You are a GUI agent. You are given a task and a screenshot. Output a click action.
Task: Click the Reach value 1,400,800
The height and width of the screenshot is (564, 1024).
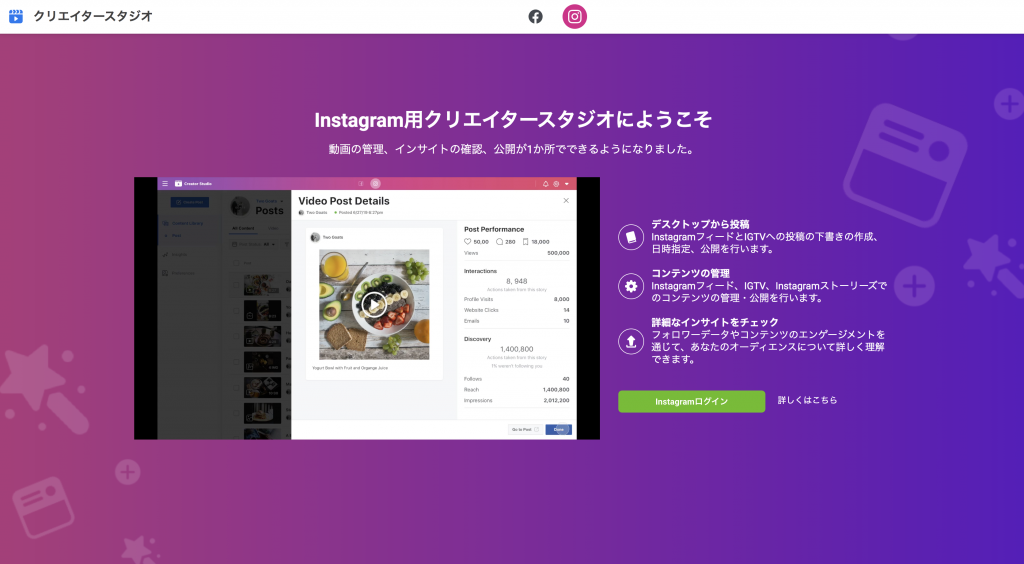pyautogui.click(x=556, y=390)
